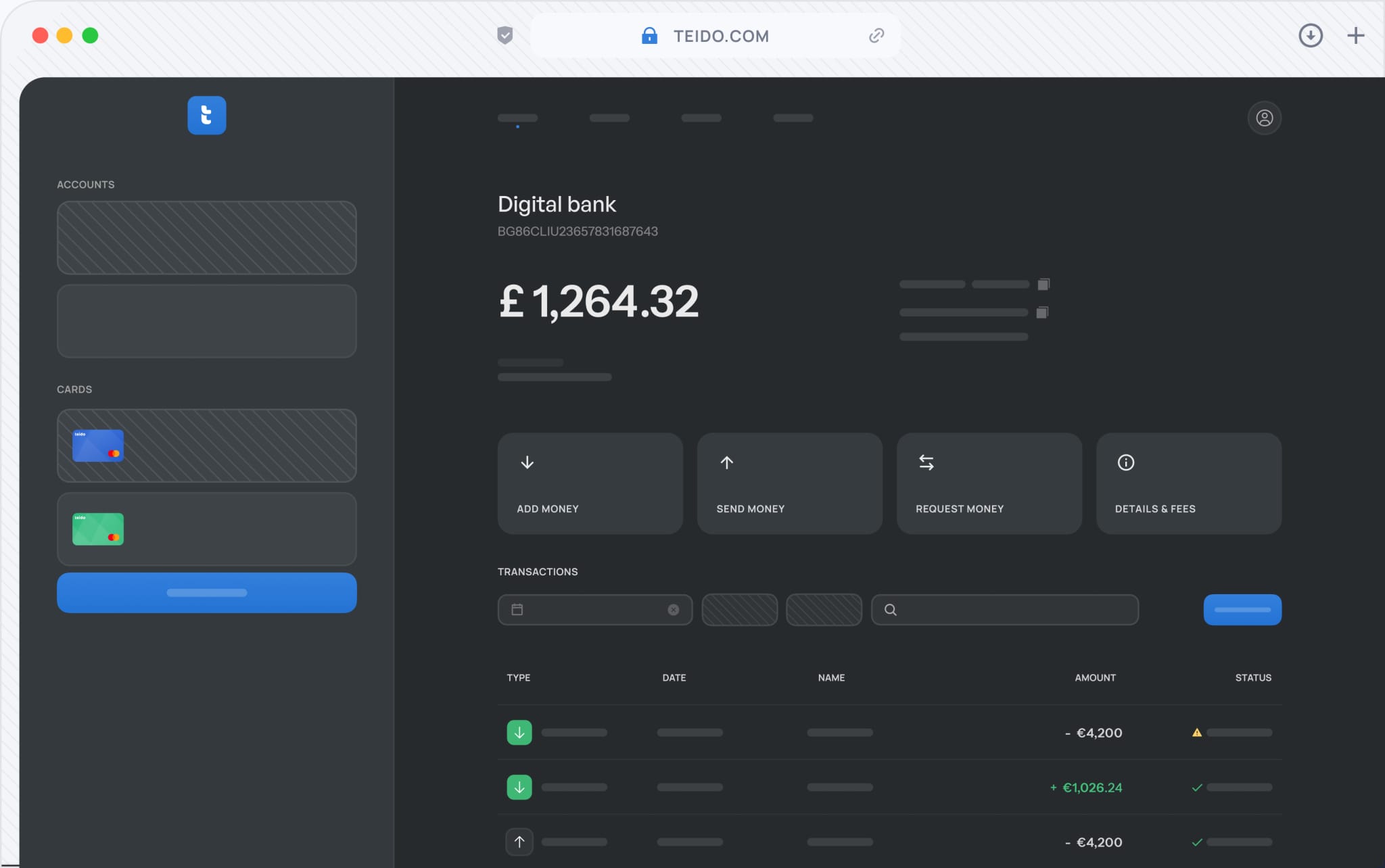Screen dimensions: 1385x868
Task: Open Send Money action card
Action: (790, 484)
